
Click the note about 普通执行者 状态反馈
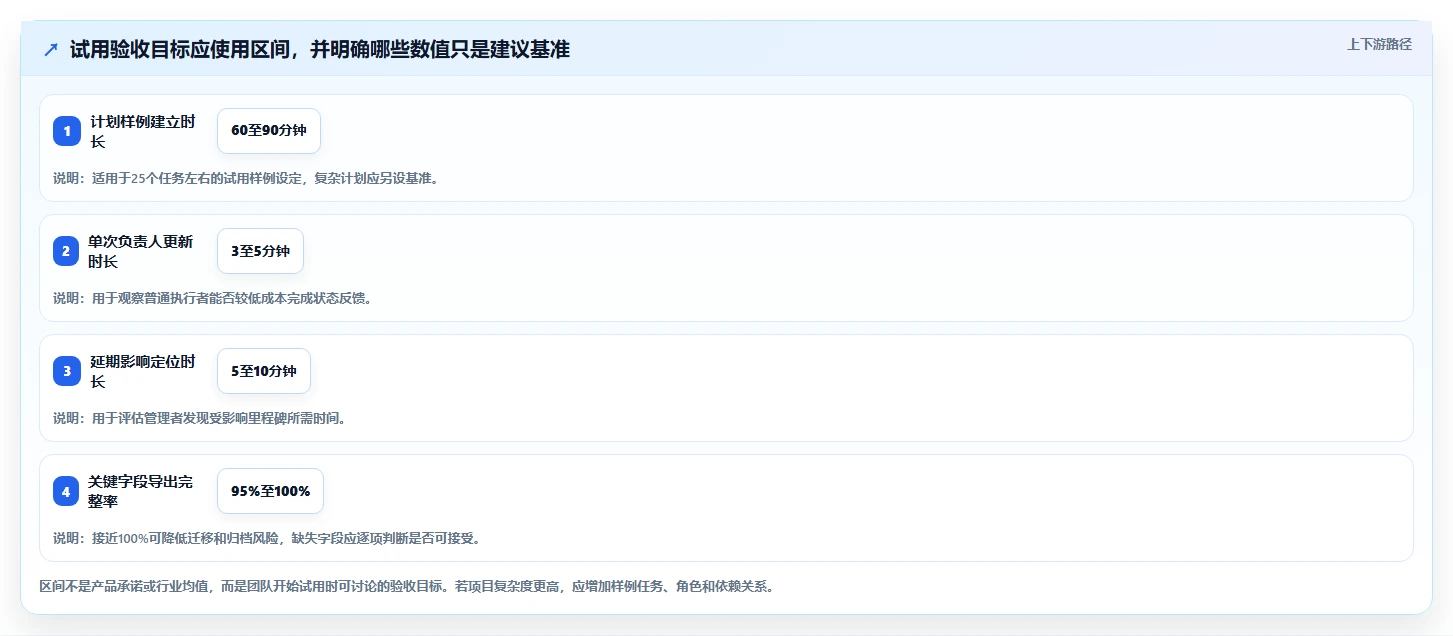pyautogui.click(x=212, y=298)
